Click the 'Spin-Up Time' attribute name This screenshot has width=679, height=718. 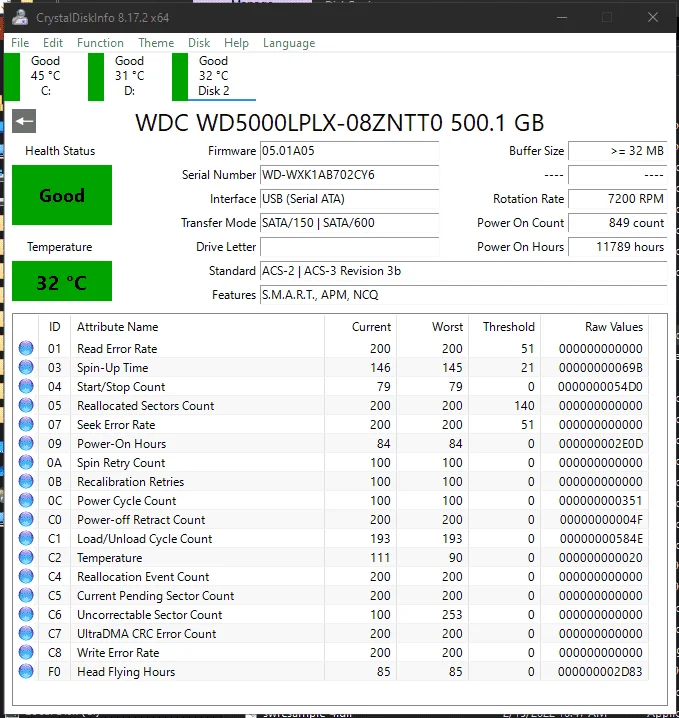tap(113, 368)
